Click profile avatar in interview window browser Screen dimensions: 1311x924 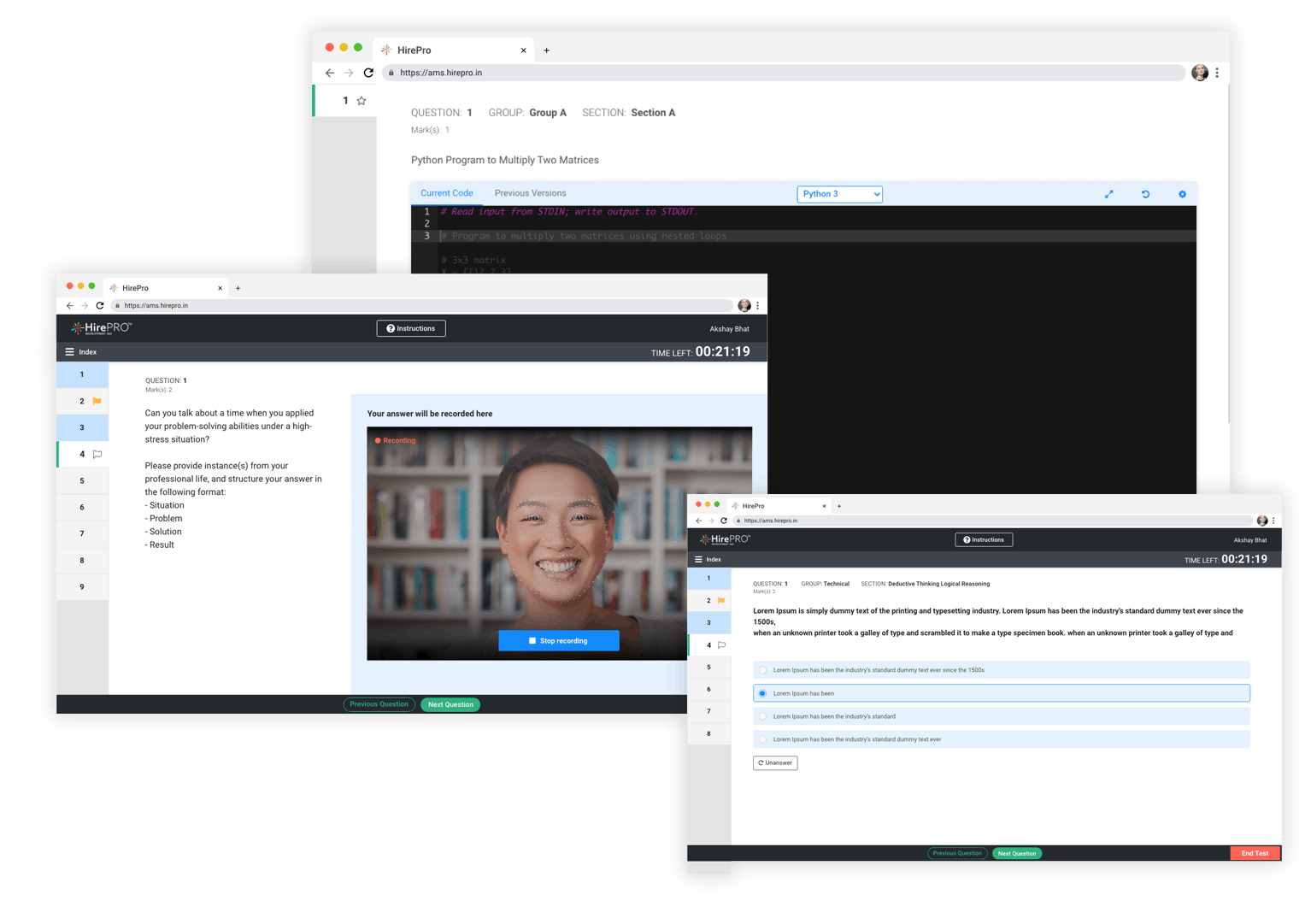pyautogui.click(x=744, y=305)
